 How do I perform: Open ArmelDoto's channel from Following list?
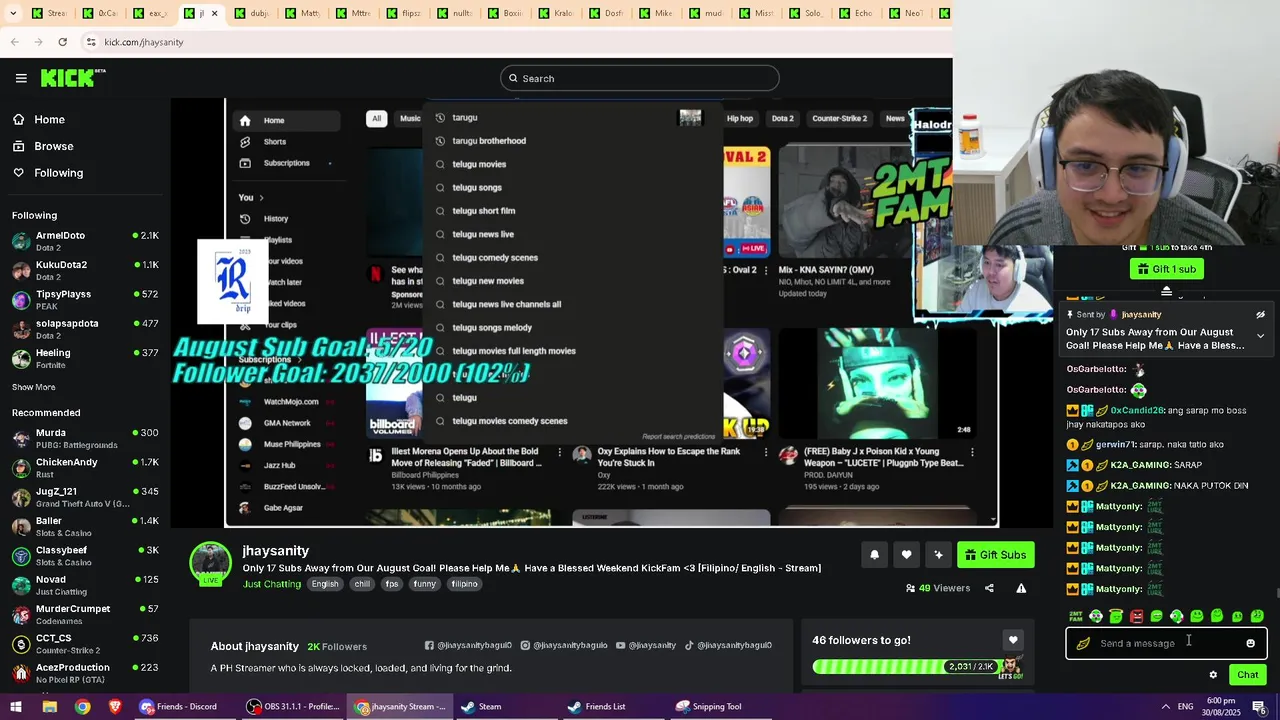point(85,241)
